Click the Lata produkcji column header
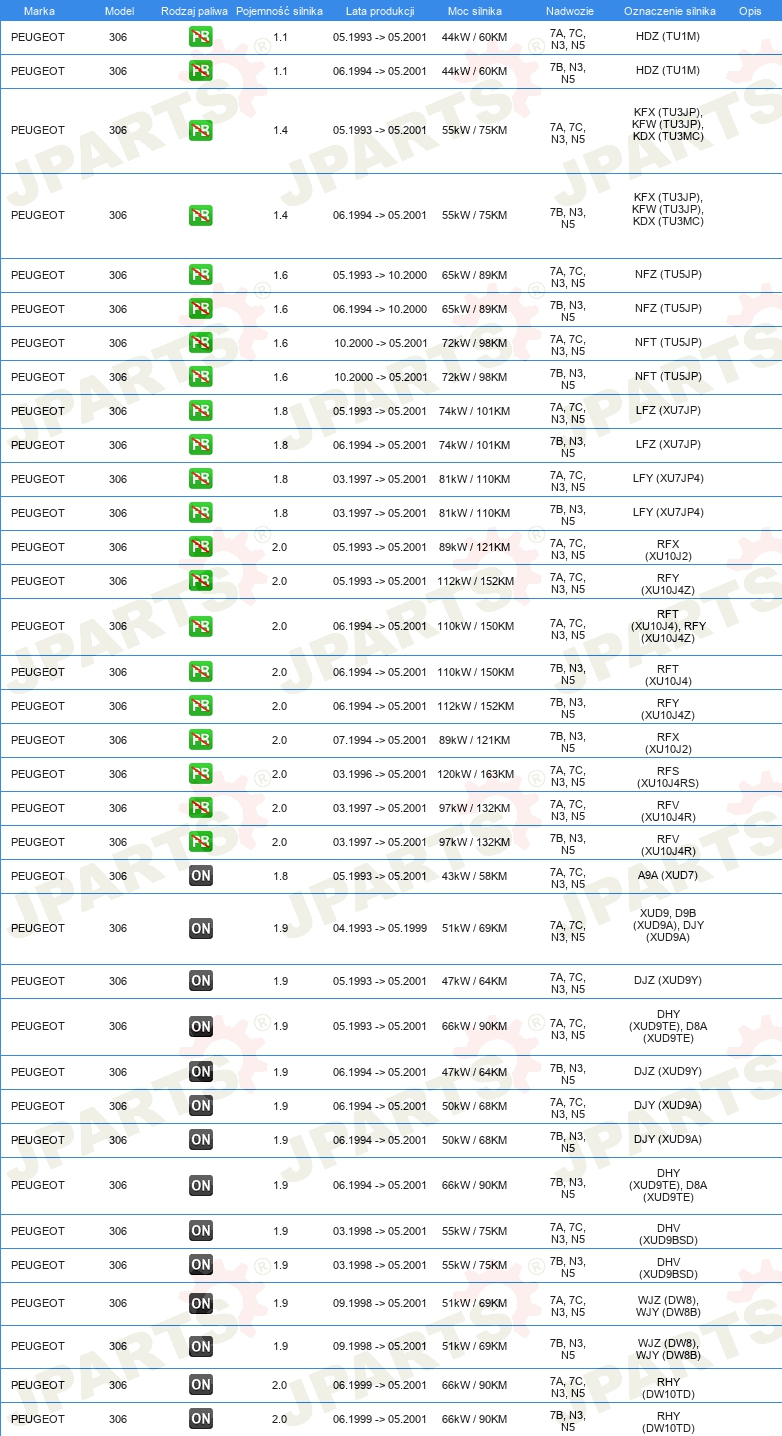 380,10
